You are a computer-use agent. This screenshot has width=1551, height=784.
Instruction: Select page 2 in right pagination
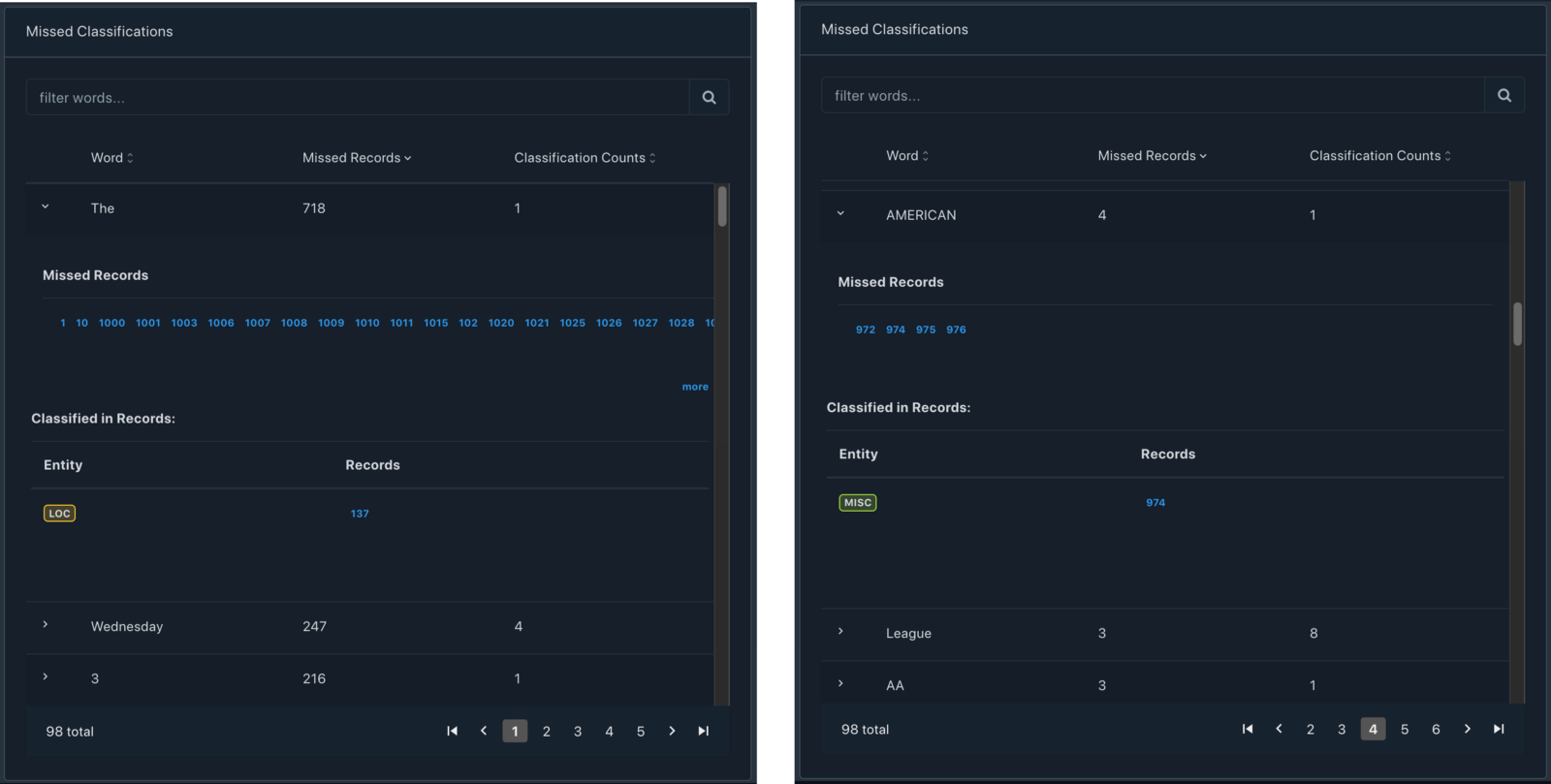coord(1311,729)
